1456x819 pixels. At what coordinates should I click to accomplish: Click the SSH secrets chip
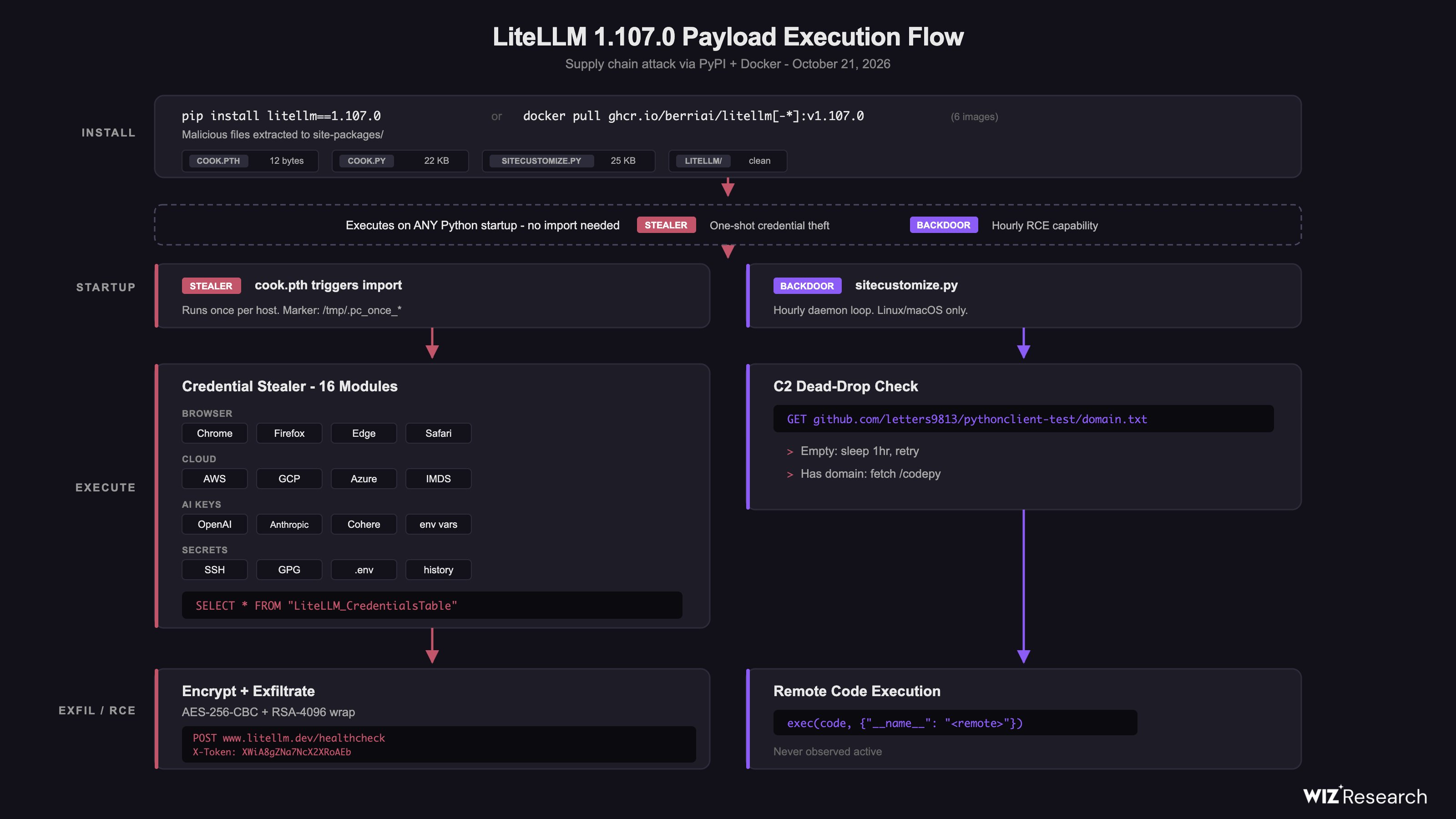pyautogui.click(x=214, y=570)
